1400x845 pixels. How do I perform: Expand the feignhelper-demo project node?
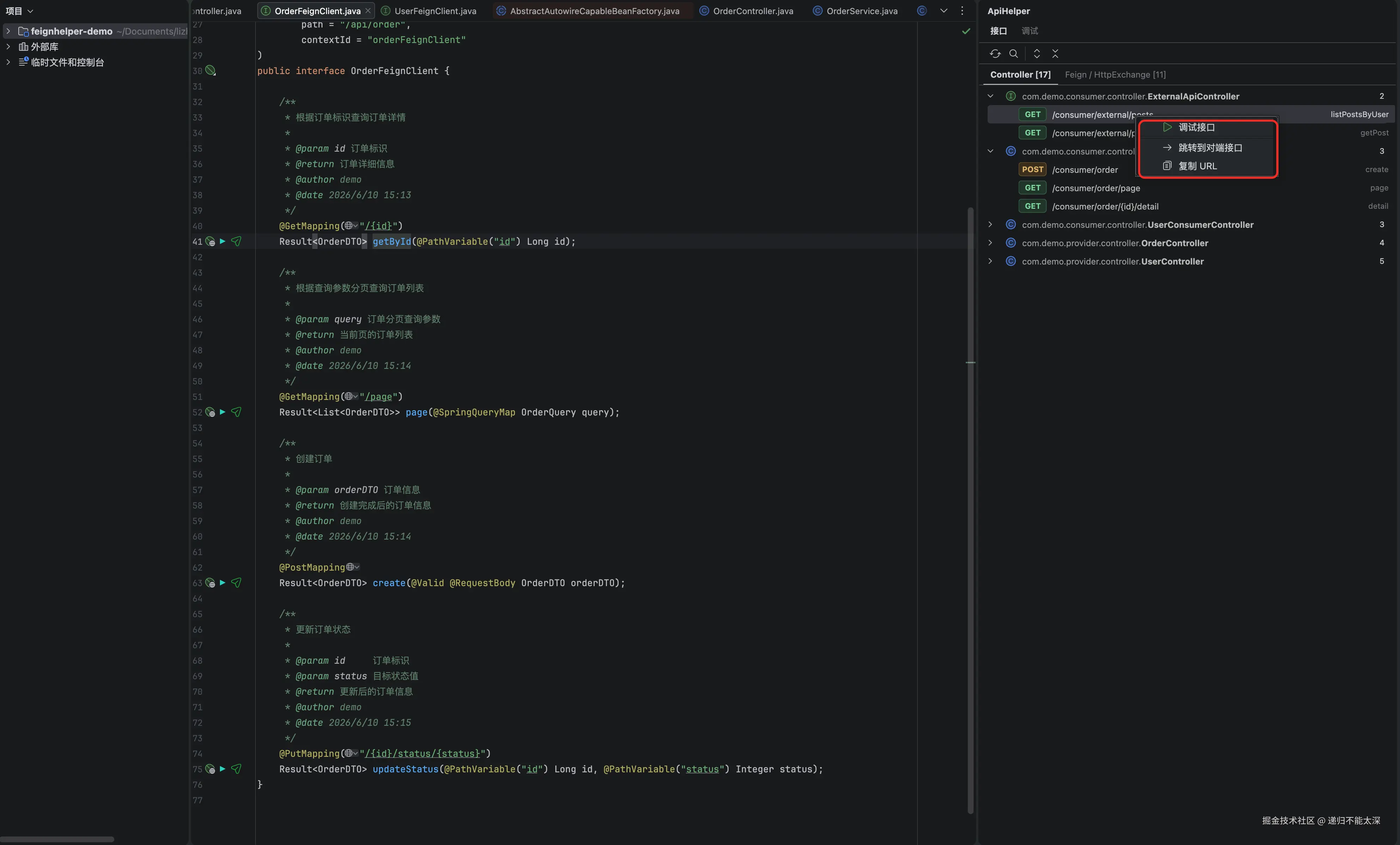tap(8, 31)
